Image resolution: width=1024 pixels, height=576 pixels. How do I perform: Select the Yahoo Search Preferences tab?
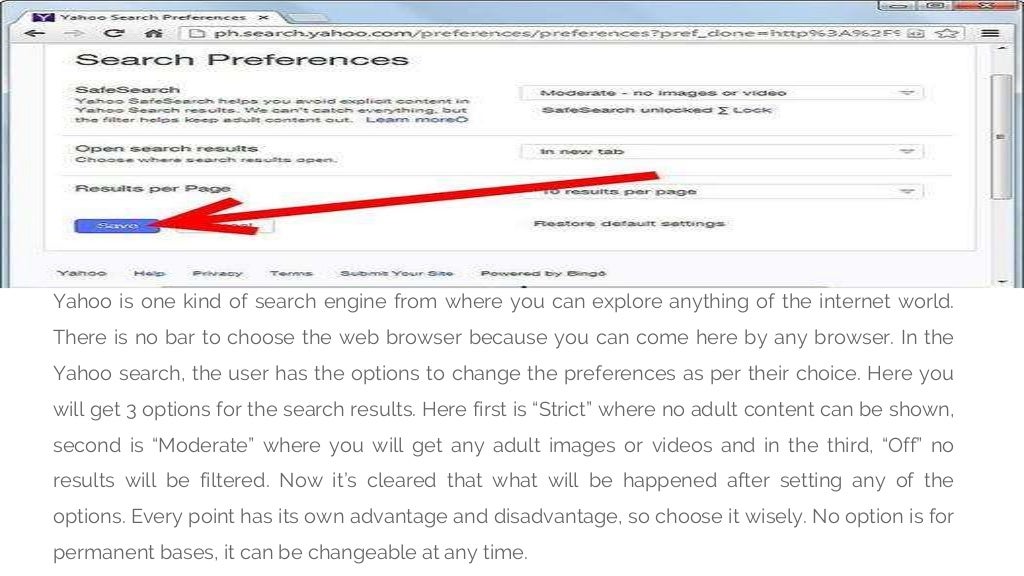[x=153, y=17]
